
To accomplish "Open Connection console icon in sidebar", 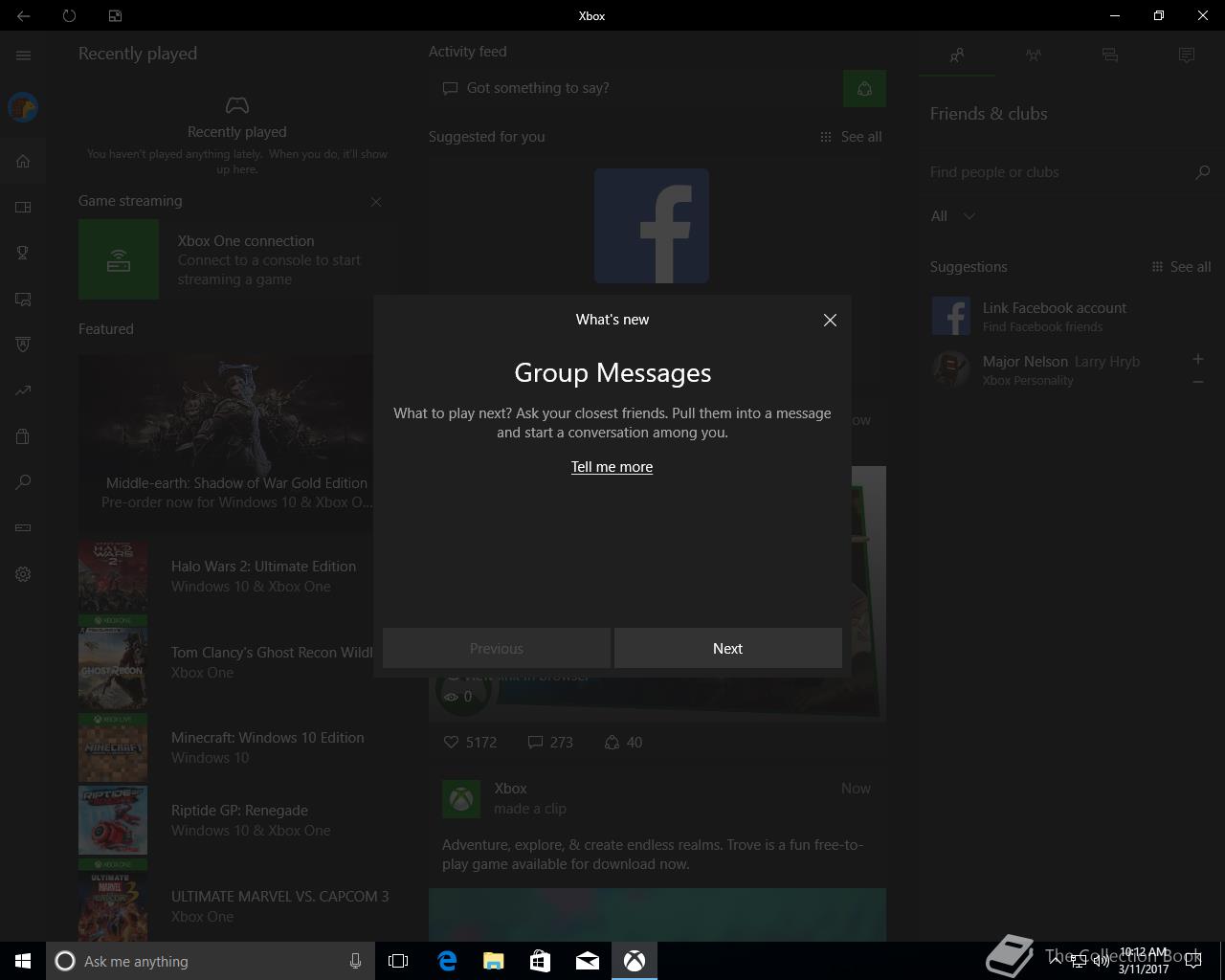I will [x=23, y=528].
